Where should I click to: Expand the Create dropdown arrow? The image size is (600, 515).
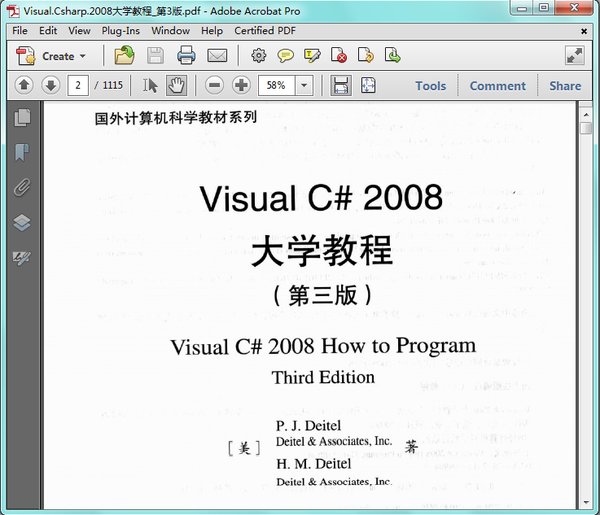(83, 56)
